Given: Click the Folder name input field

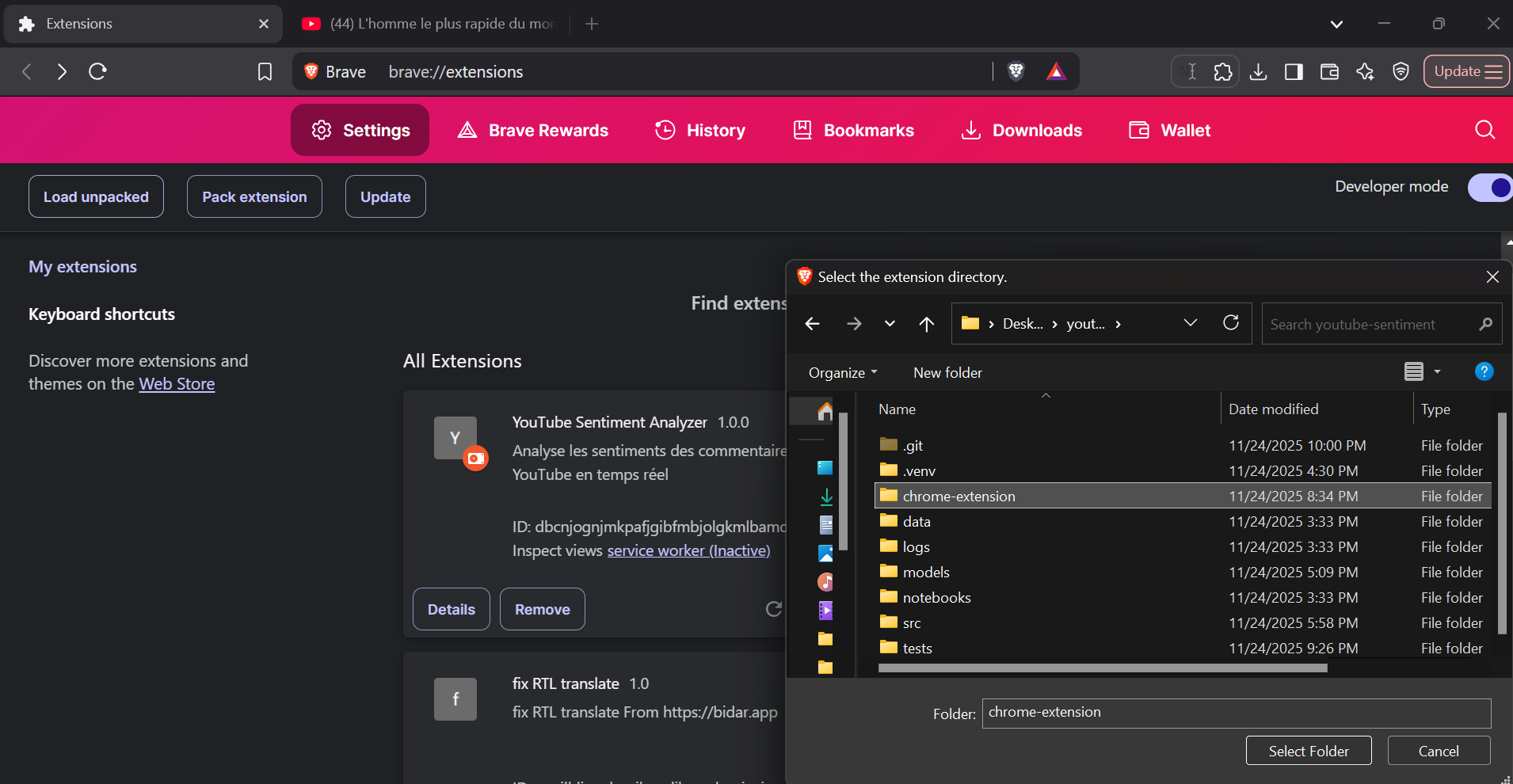Looking at the screenshot, I should (x=1237, y=713).
